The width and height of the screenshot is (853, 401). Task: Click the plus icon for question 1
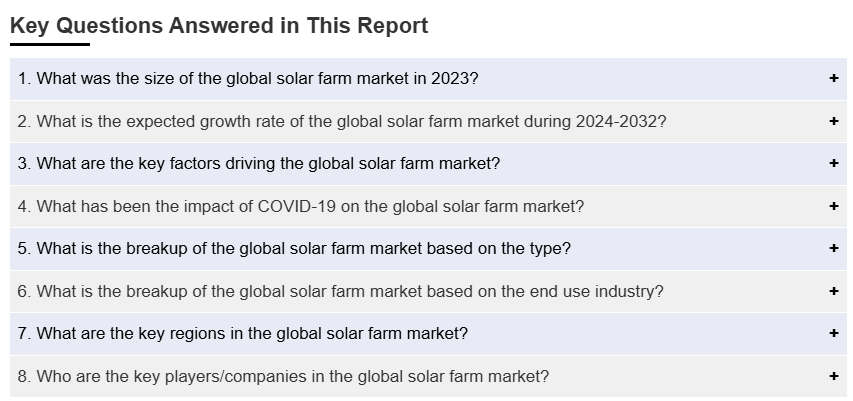click(x=834, y=79)
